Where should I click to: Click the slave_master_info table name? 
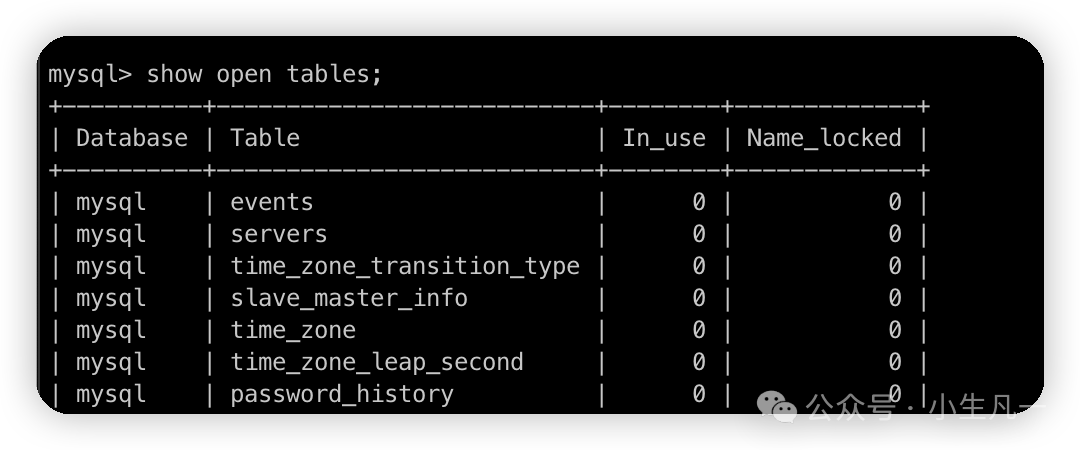(349, 298)
